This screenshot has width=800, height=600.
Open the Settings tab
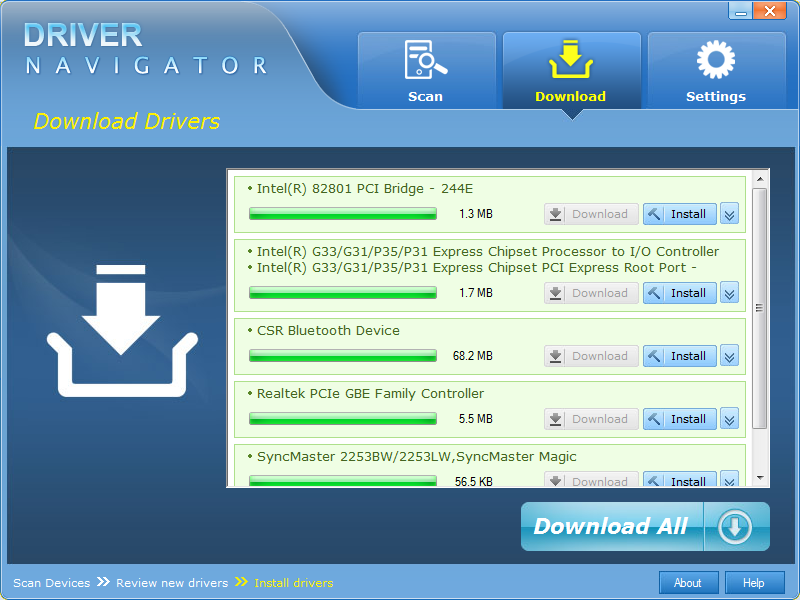(x=716, y=70)
